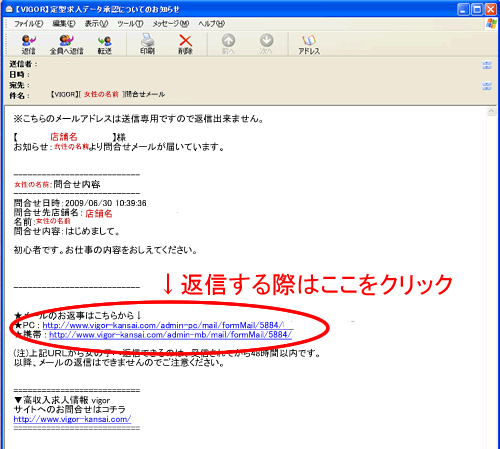Click the 宛先 header label
Image resolution: width=500 pixels, height=449 pixels.
19,85
